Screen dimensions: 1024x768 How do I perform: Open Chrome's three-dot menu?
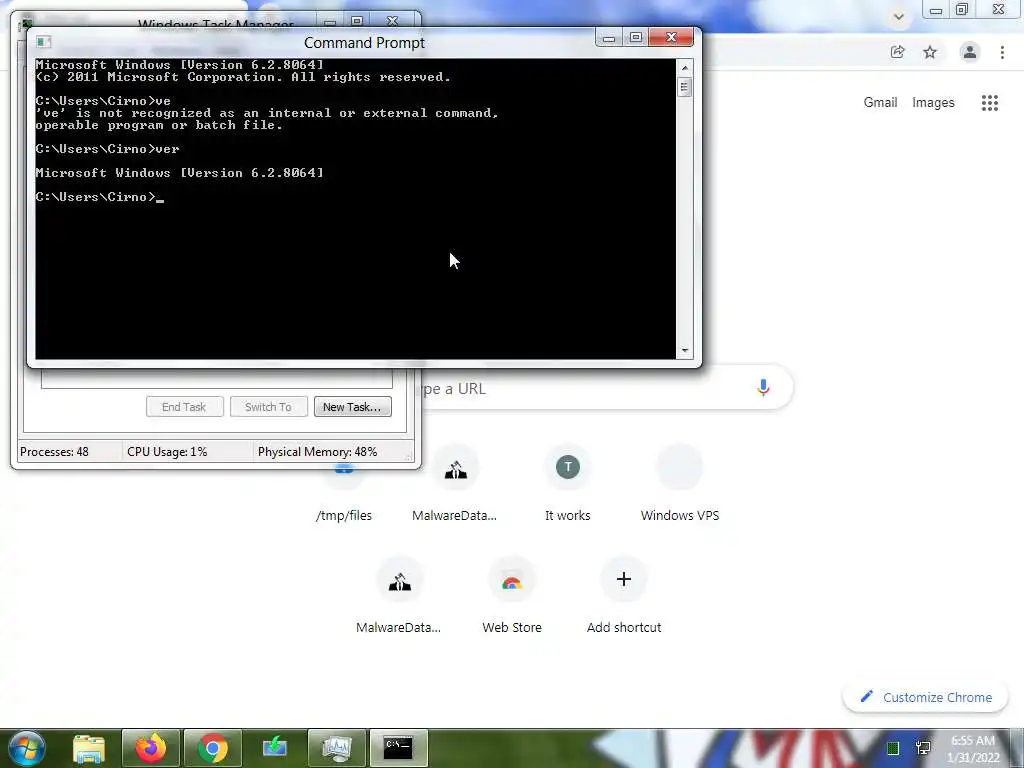pyautogui.click(x=1002, y=52)
